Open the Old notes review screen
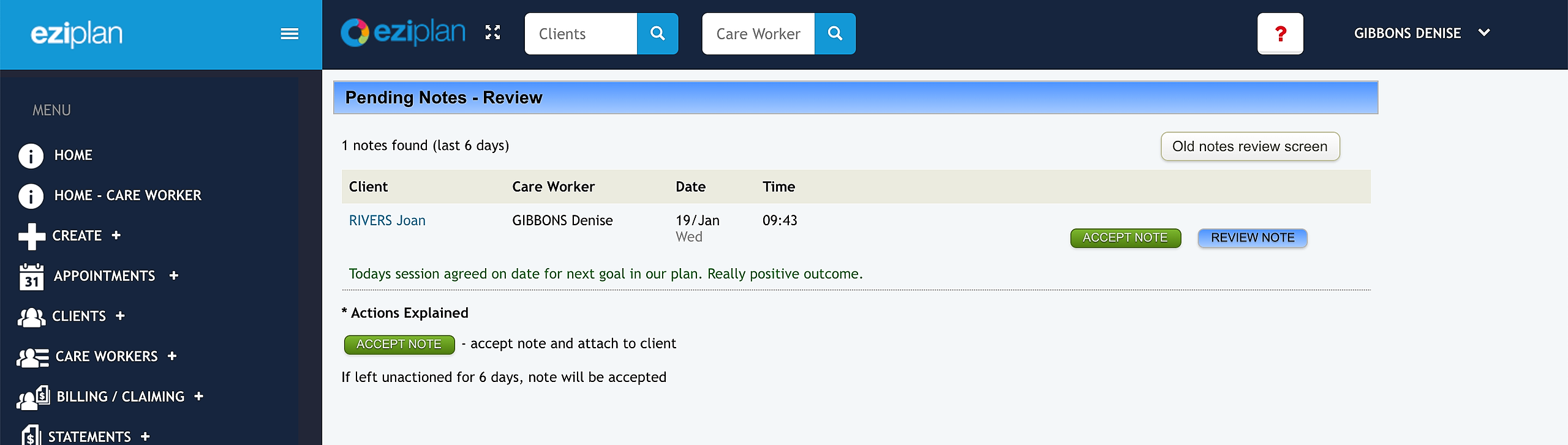This screenshot has width=1568, height=445. [1249, 146]
